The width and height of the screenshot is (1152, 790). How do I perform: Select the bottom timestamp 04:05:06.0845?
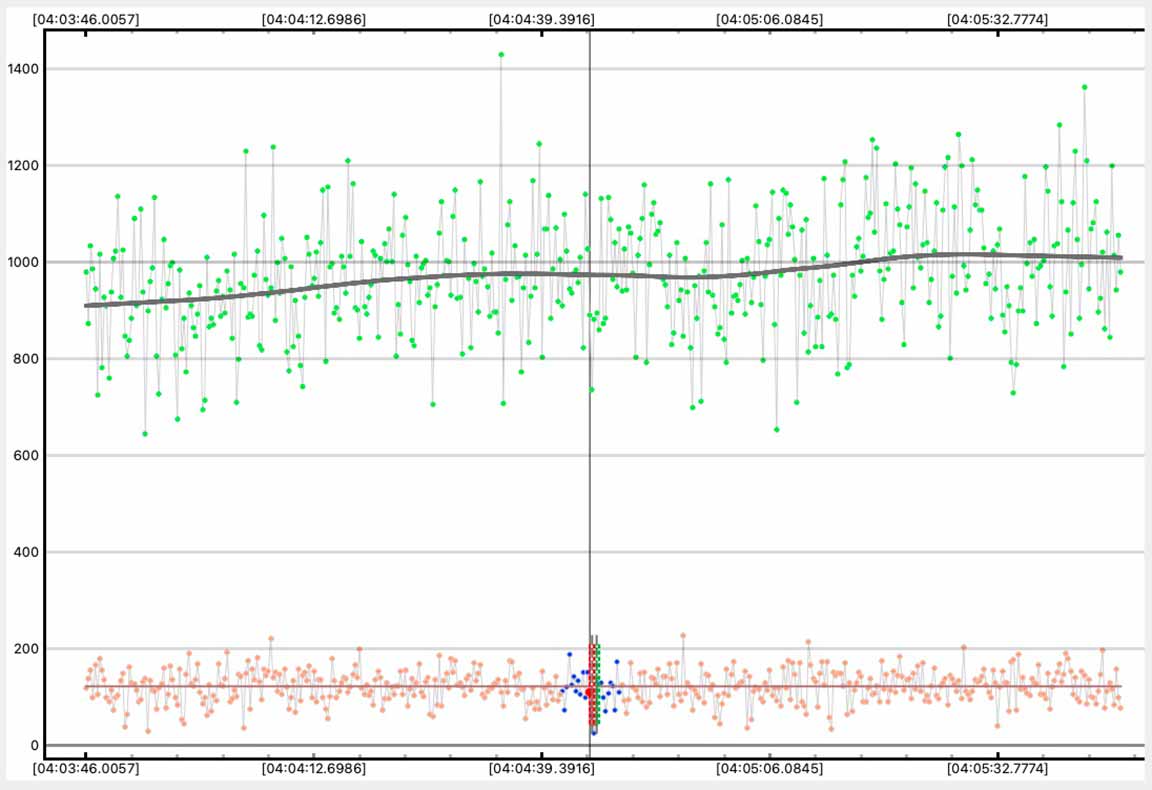click(x=769, y=769)
